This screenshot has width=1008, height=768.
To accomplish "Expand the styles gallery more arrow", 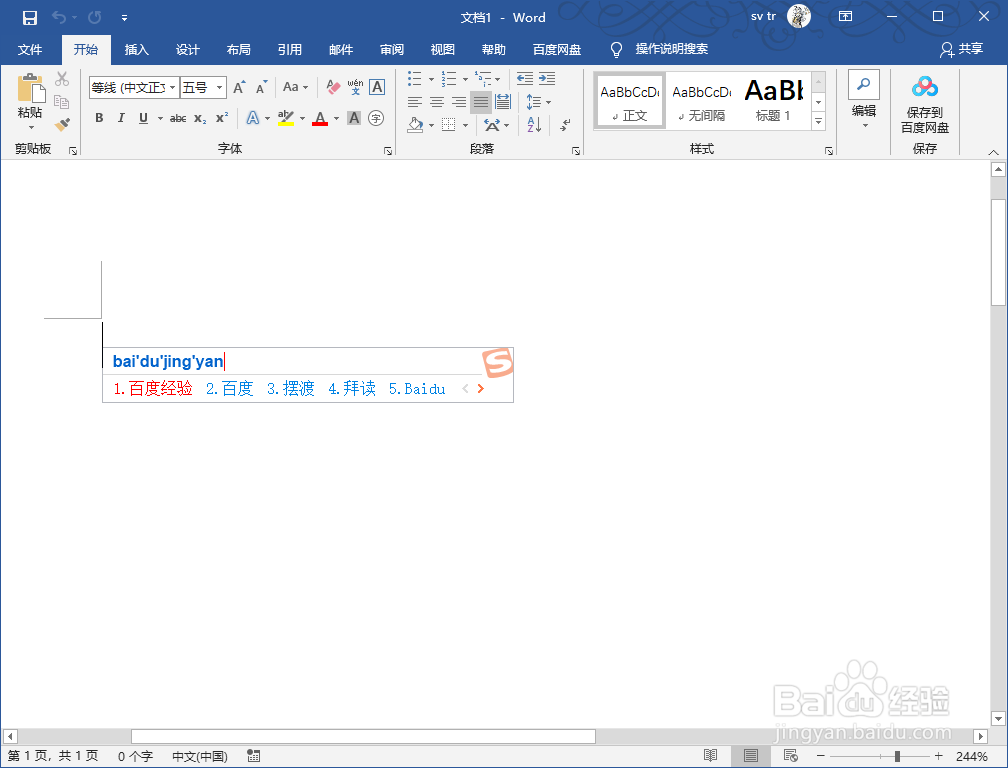I will point(818,121).
